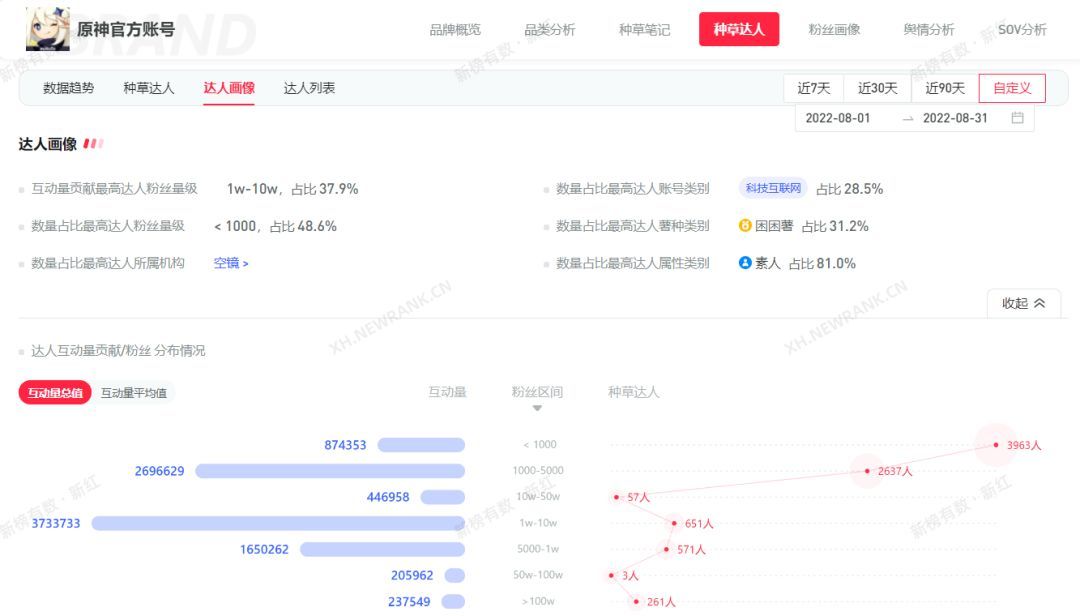Click the 2696629 interaction bar
Image resolution: width=1080 pixels, height=616 pixels.
tap(330, 471)
